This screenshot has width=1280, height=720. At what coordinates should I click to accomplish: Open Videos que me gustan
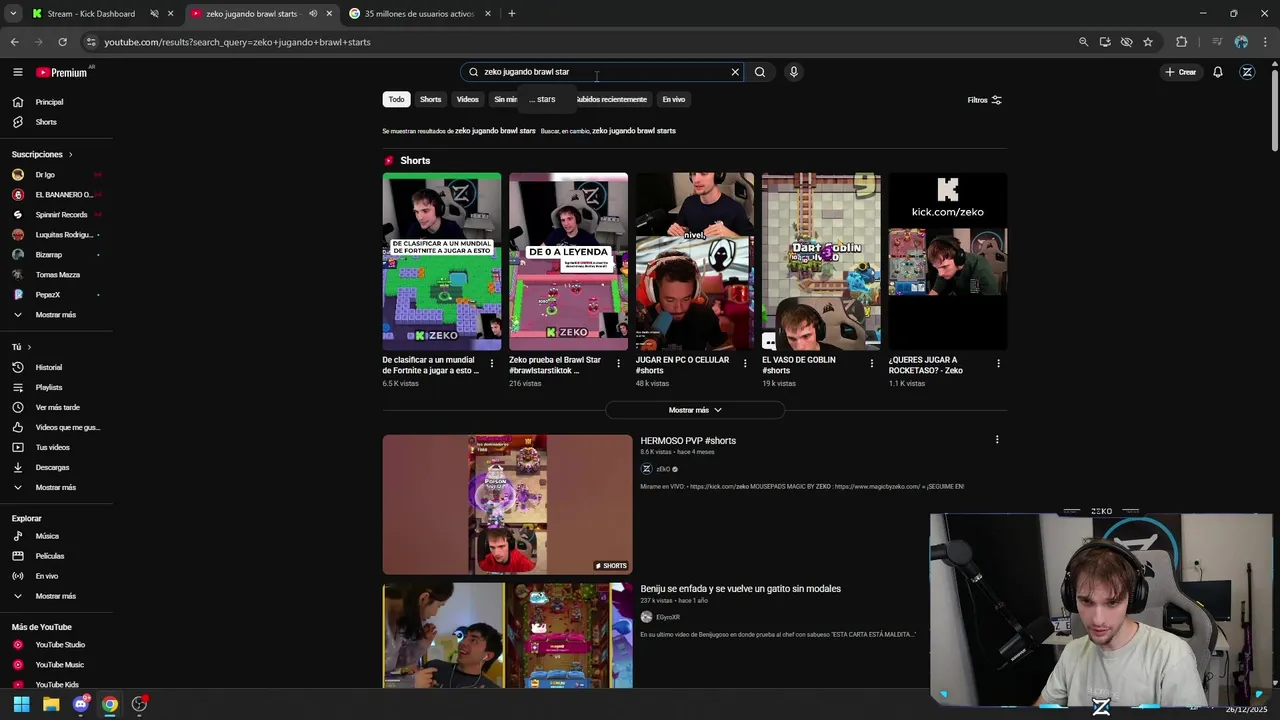[x=68, y=427]
